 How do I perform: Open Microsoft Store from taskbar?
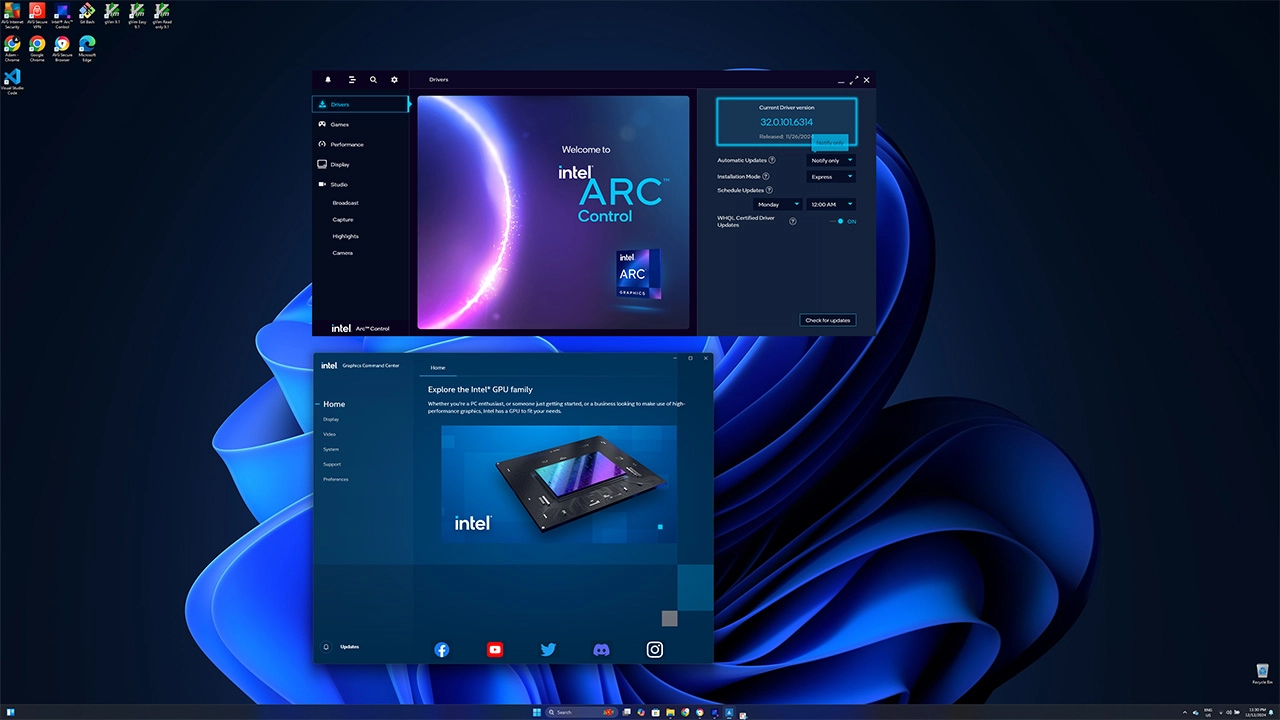click(655, 712)
